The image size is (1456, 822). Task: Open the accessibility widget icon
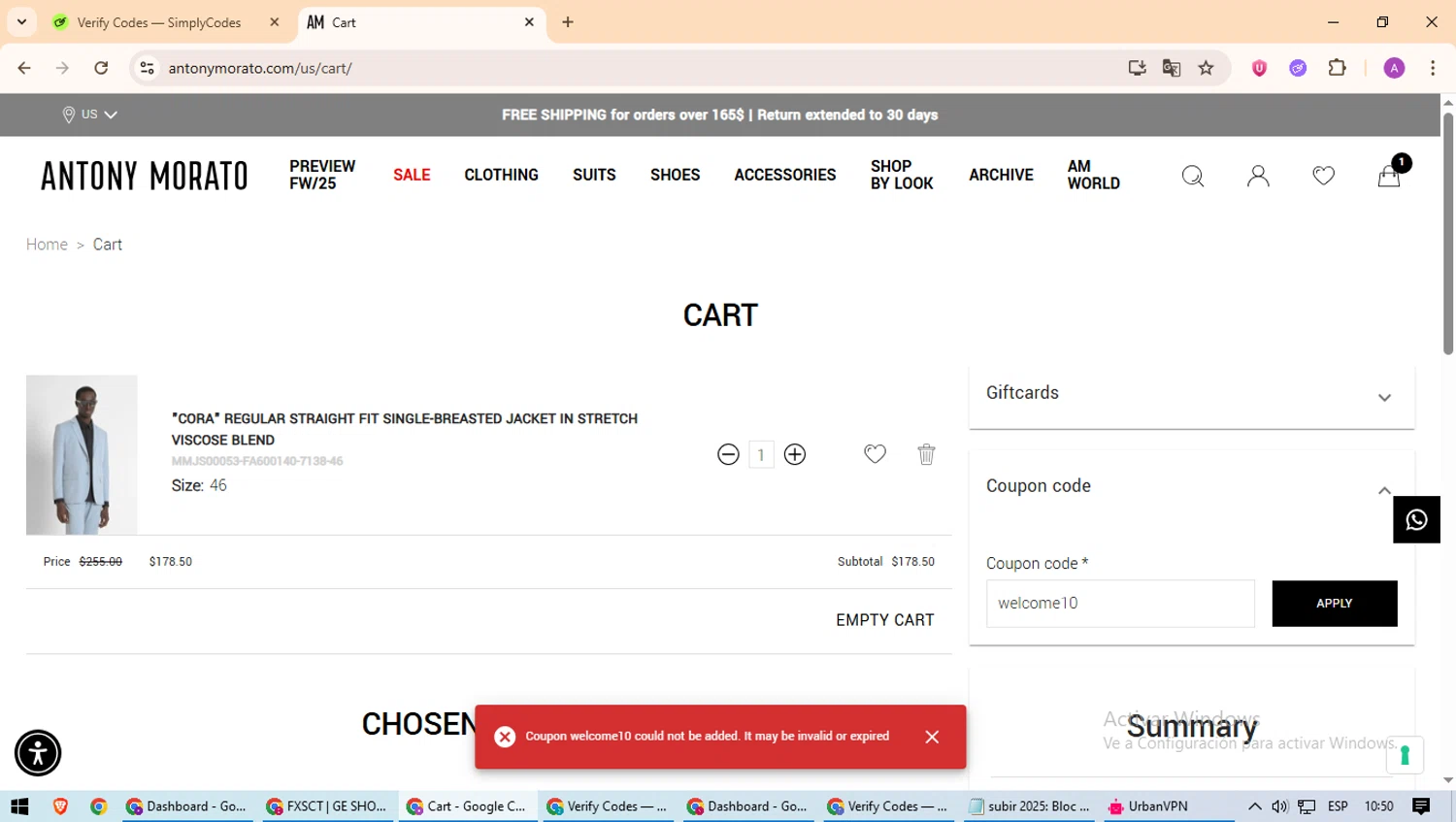38,753
